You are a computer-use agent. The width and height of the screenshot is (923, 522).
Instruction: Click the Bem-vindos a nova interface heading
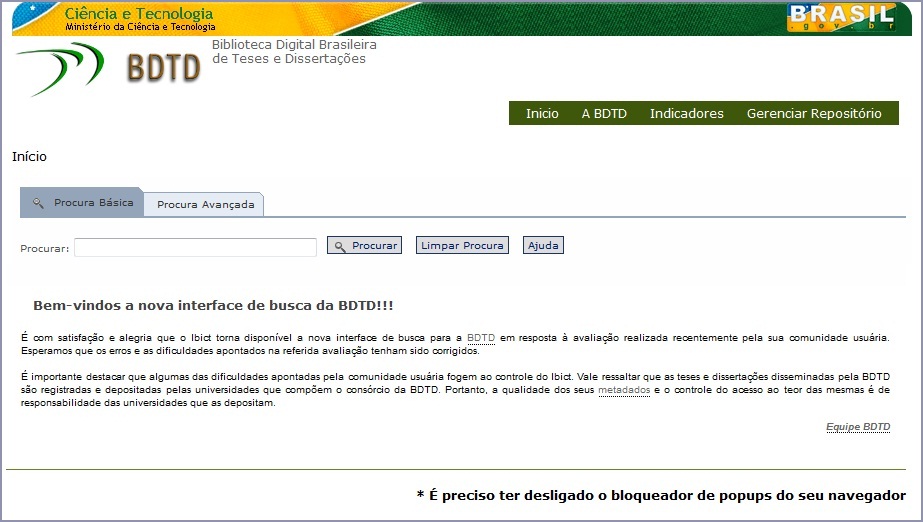coord(213,305)
